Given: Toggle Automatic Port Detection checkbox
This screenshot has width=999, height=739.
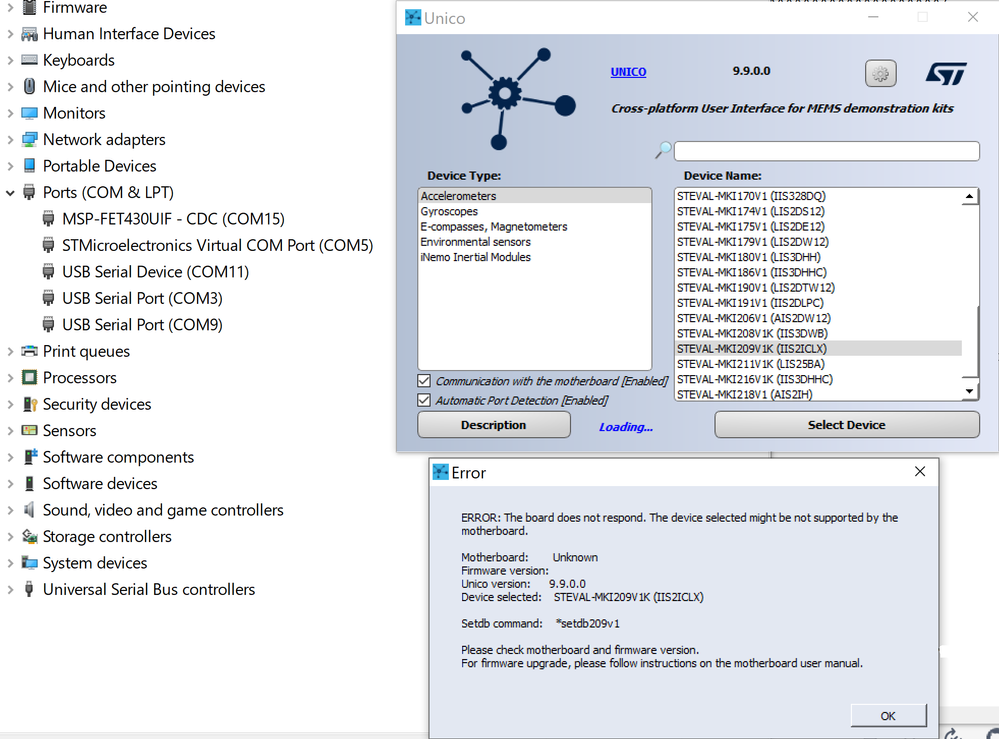Looking at the screenshot, I should pyautogui.click(x=424, y=400).
